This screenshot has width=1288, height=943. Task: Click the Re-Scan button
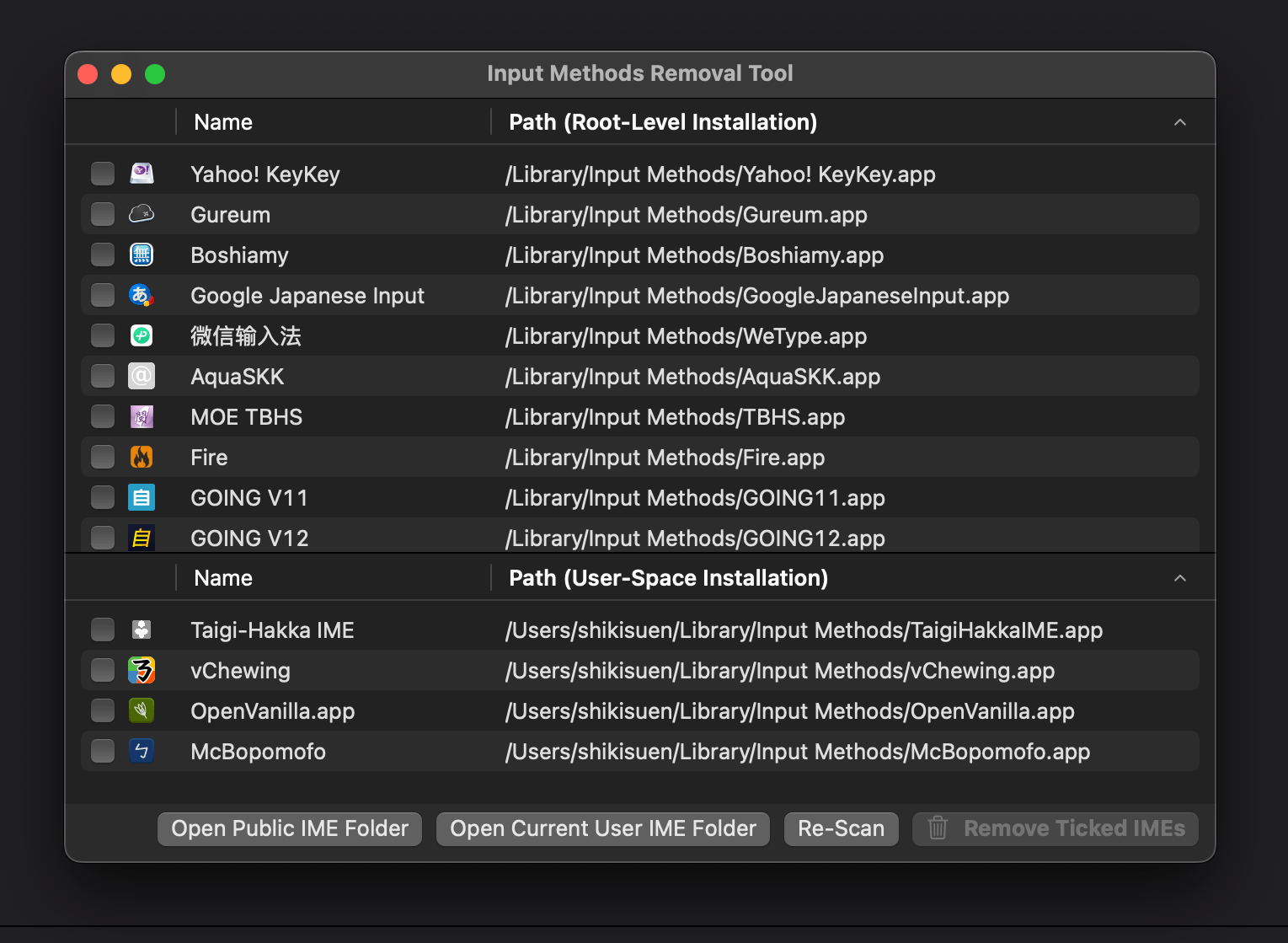click(x=842, y=828)
